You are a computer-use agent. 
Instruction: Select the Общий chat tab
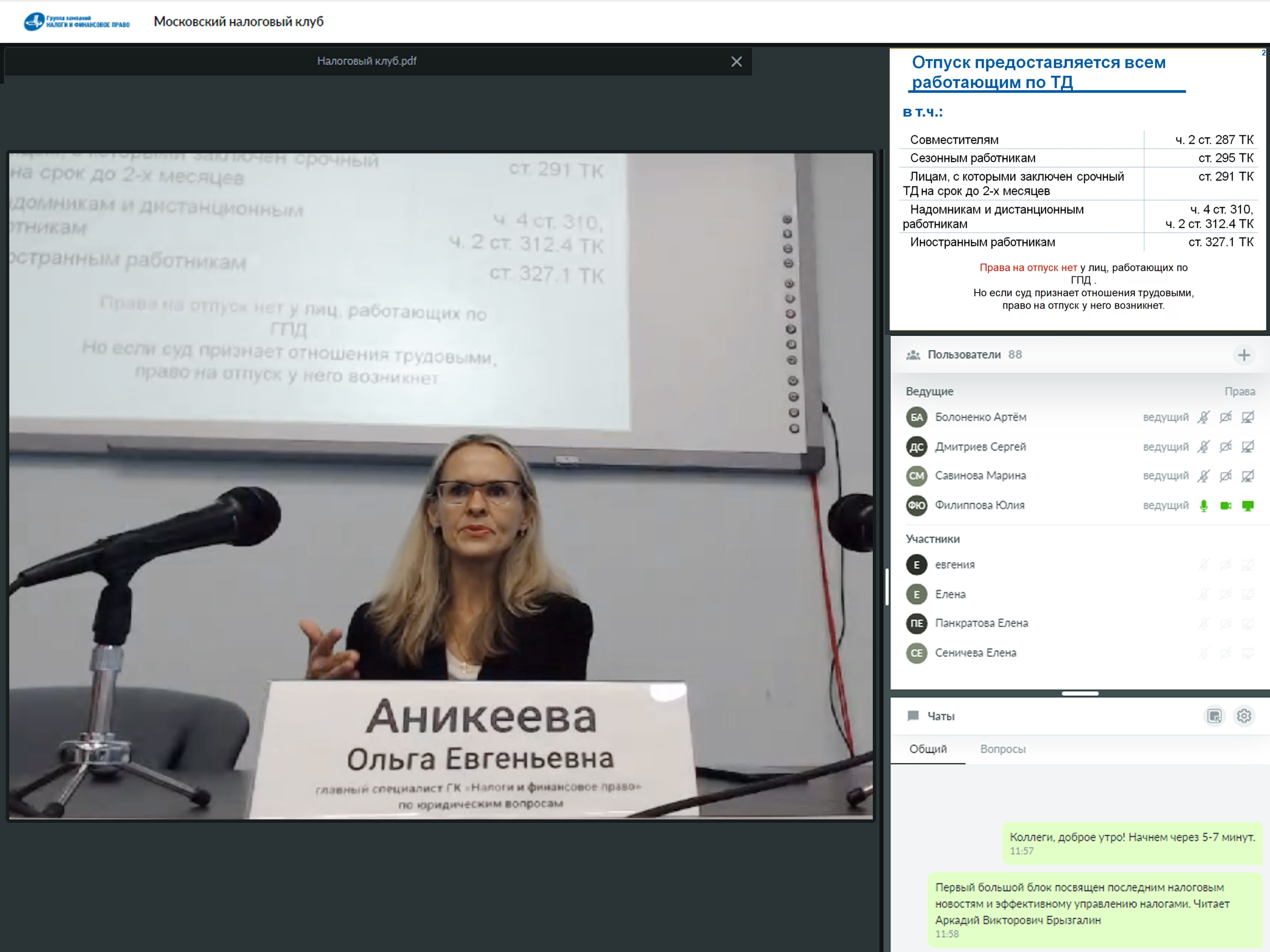coord(928,749)
